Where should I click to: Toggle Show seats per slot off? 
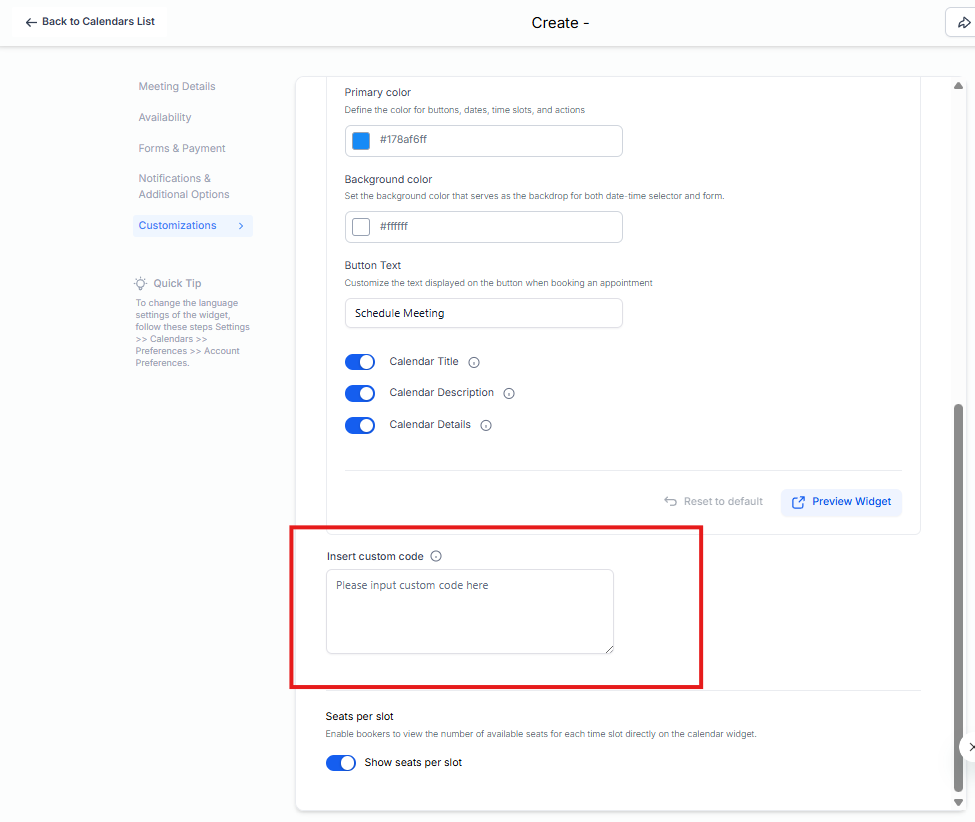(341, 763)
